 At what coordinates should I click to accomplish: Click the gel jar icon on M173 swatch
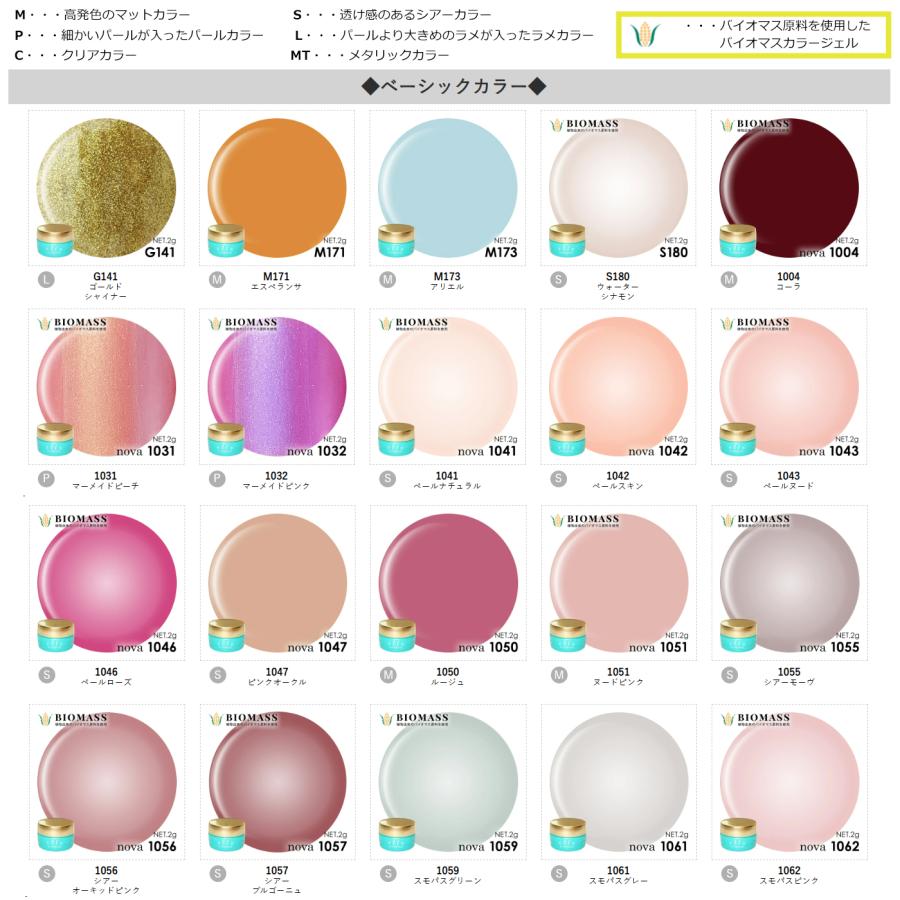397,240
